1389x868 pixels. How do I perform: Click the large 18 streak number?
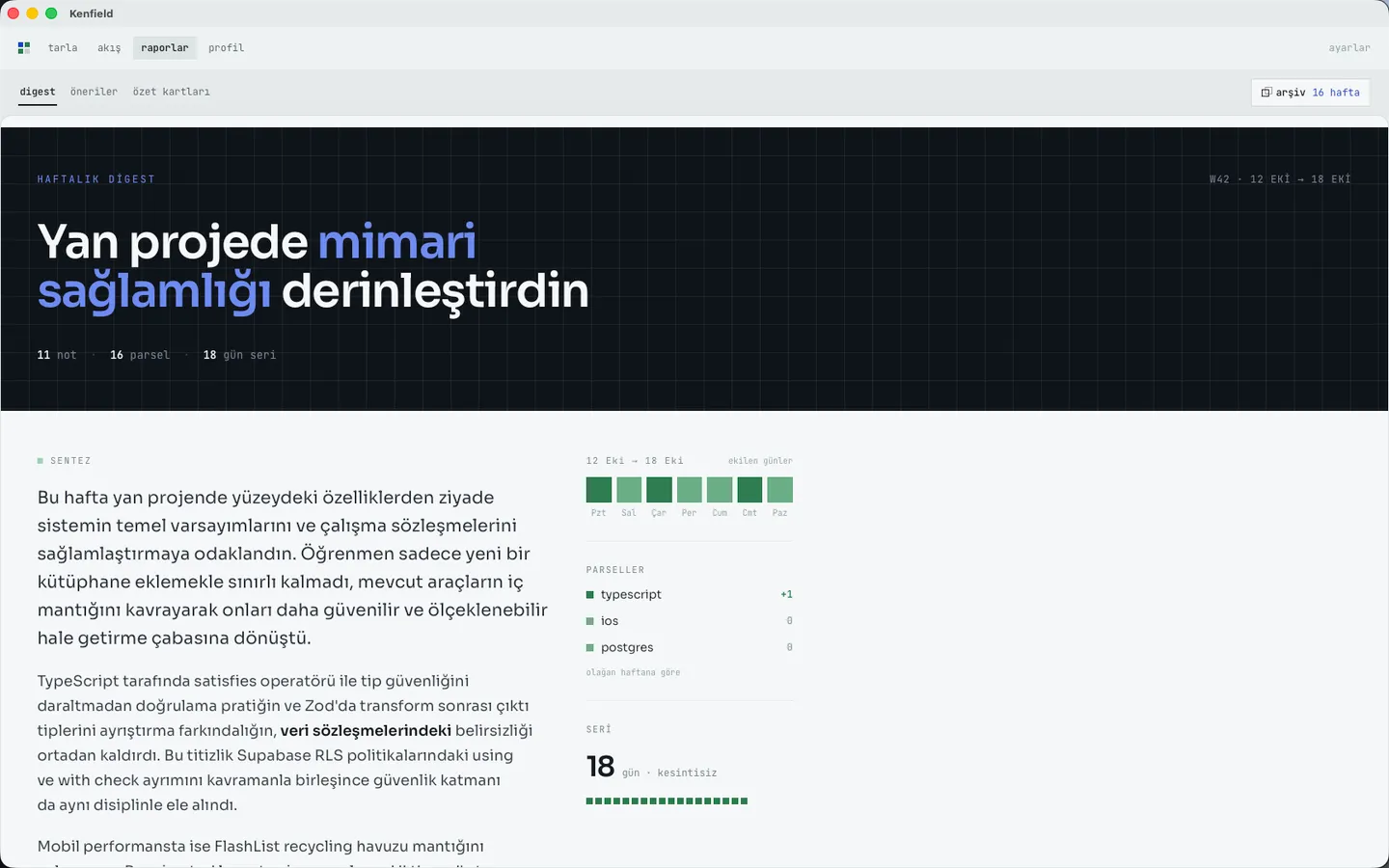point(600,767)
